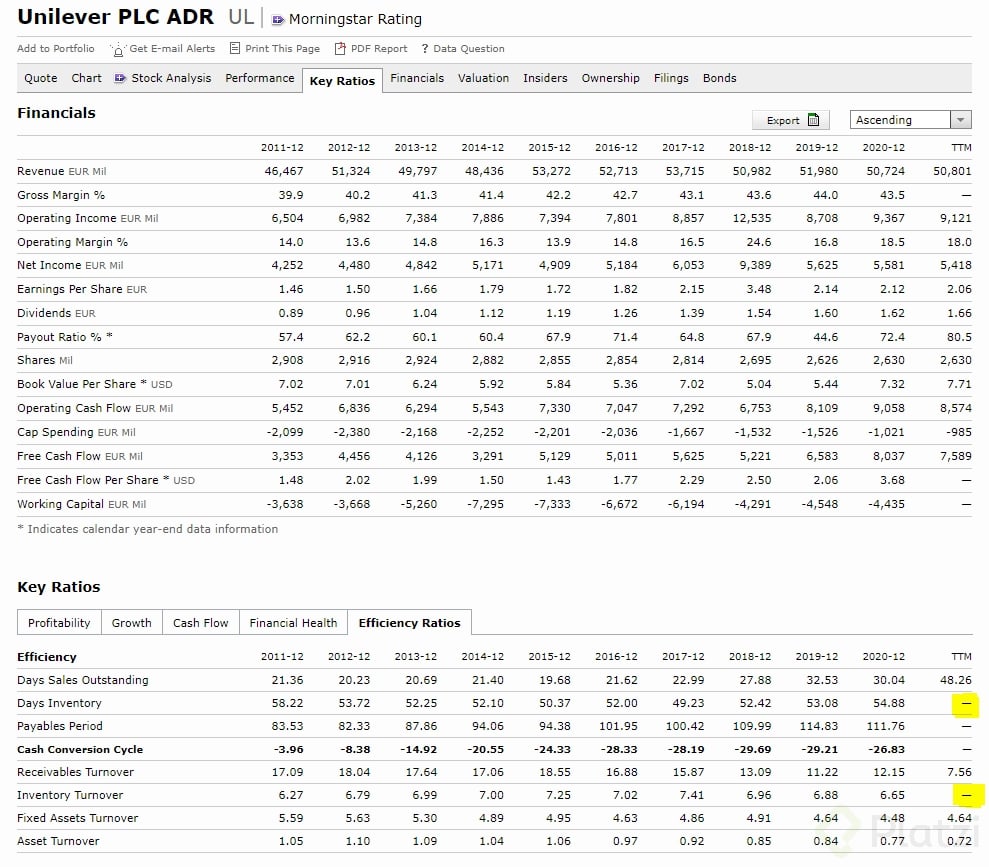Image resolution: width=989 pixels, height=867 pixels.
Task: Click the Days Inventory row label
Action: [59, 703]
